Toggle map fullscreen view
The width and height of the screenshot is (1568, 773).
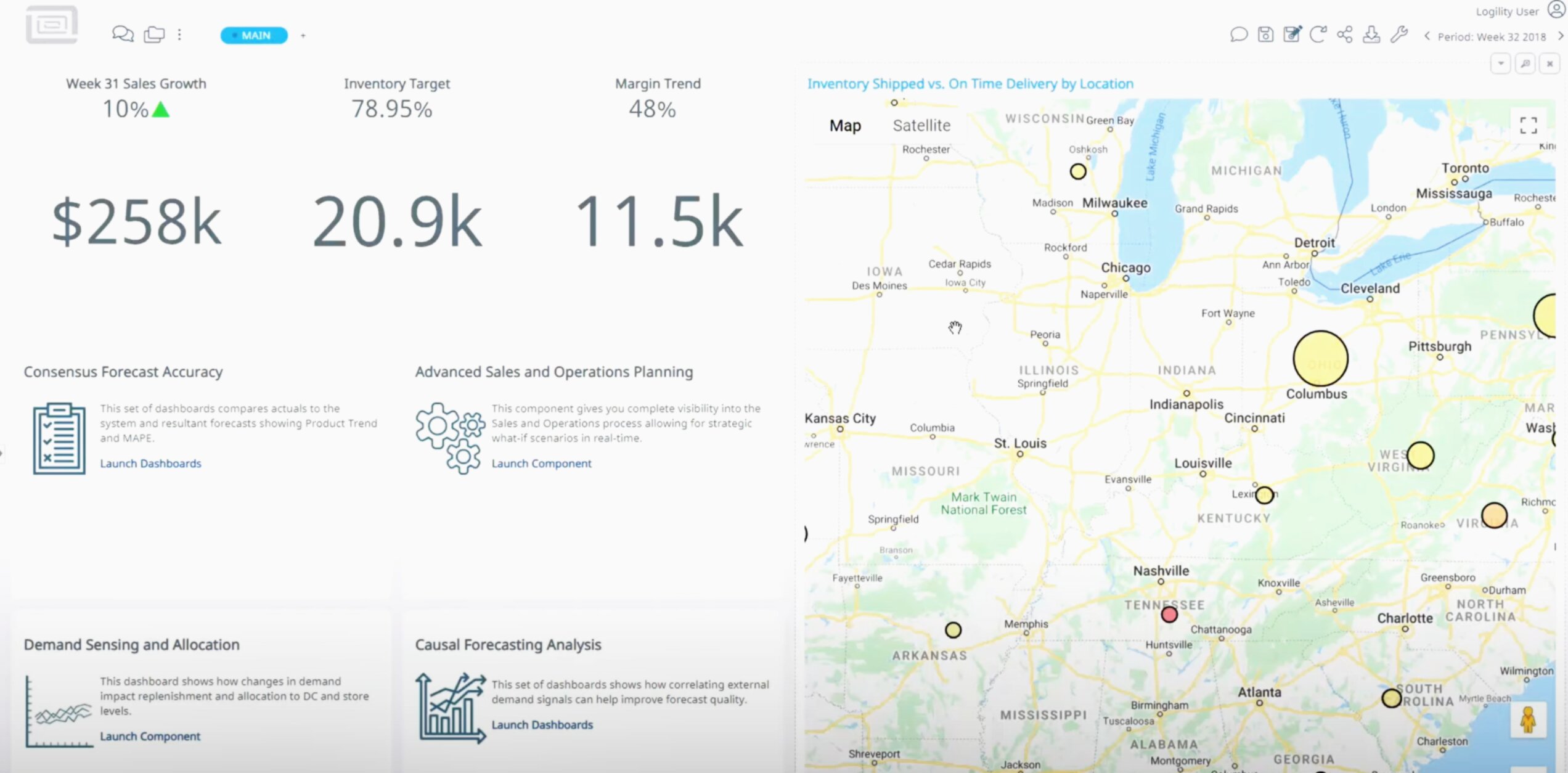pos(1528,126)
